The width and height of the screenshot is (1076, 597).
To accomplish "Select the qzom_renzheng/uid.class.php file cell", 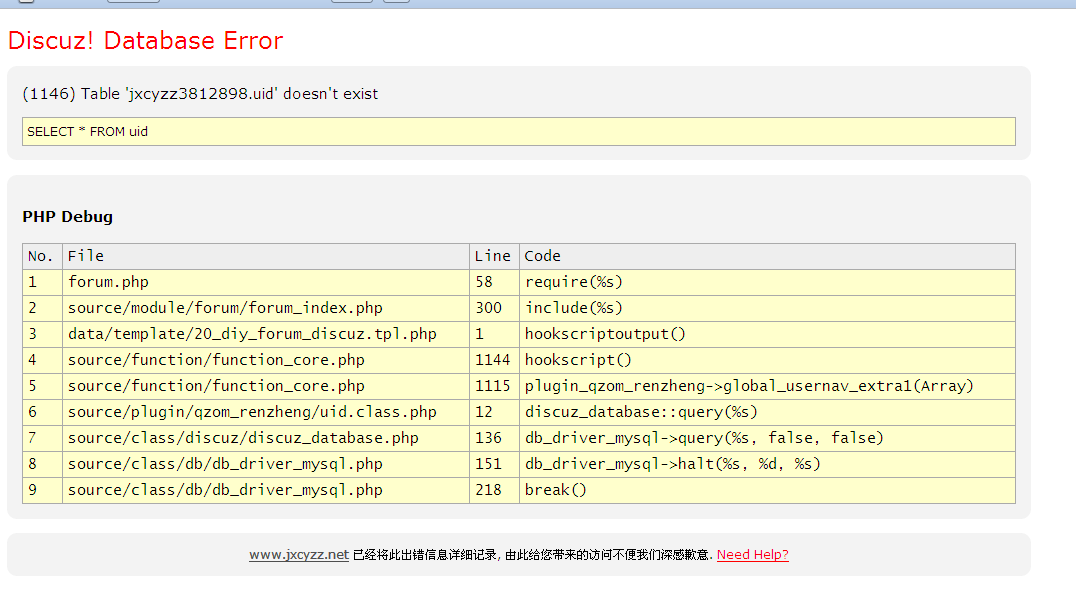I will point(266,412).
